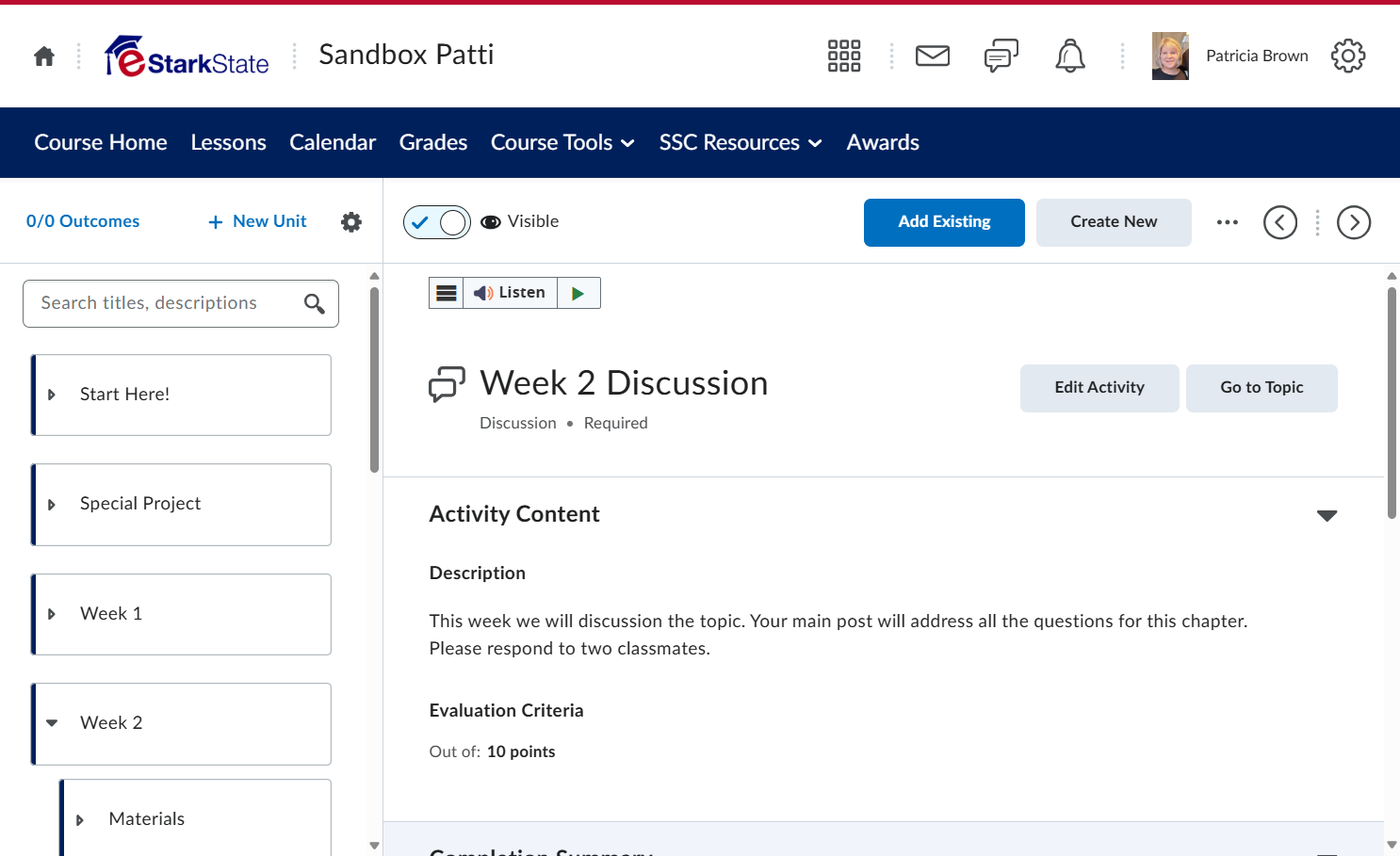The height and width of the screenshot is (856, 1400).
Task: Collapse the Week 2 unit
Action: [52, 723]
